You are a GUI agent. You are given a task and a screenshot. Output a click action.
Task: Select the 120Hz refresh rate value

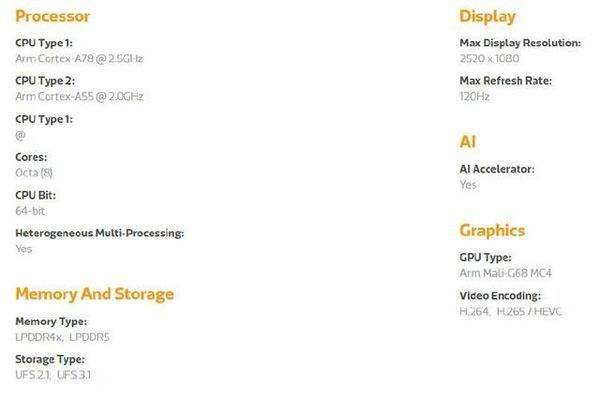pyautogui.click(x=474, y=96)
